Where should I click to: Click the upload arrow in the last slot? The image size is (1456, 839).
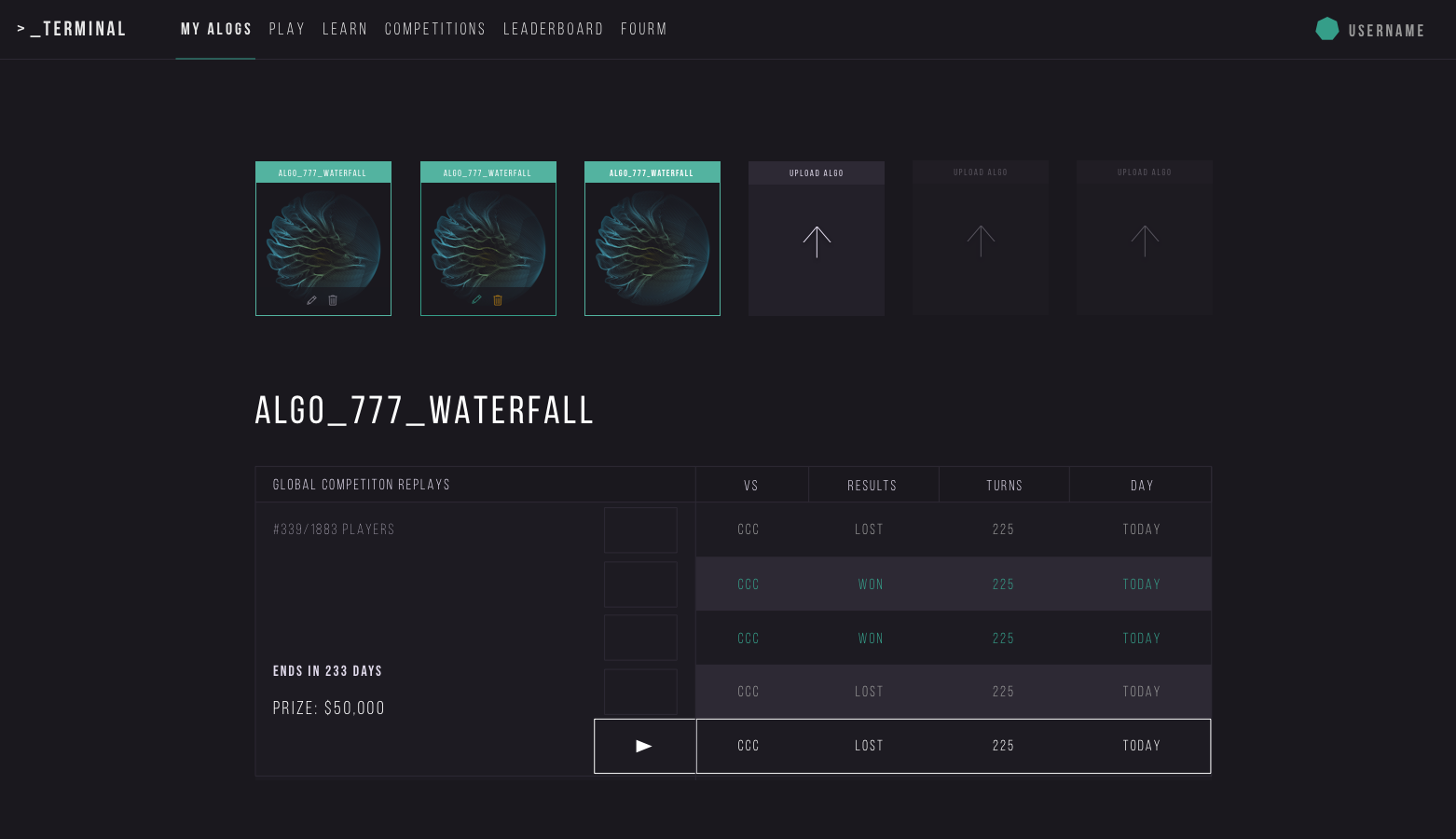1145,241
